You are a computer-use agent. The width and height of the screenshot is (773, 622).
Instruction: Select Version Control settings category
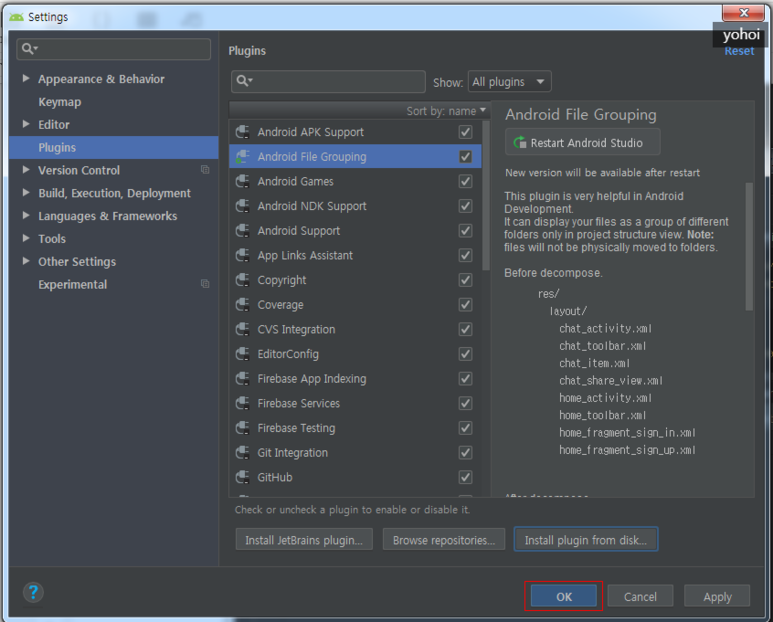point(79,171)
